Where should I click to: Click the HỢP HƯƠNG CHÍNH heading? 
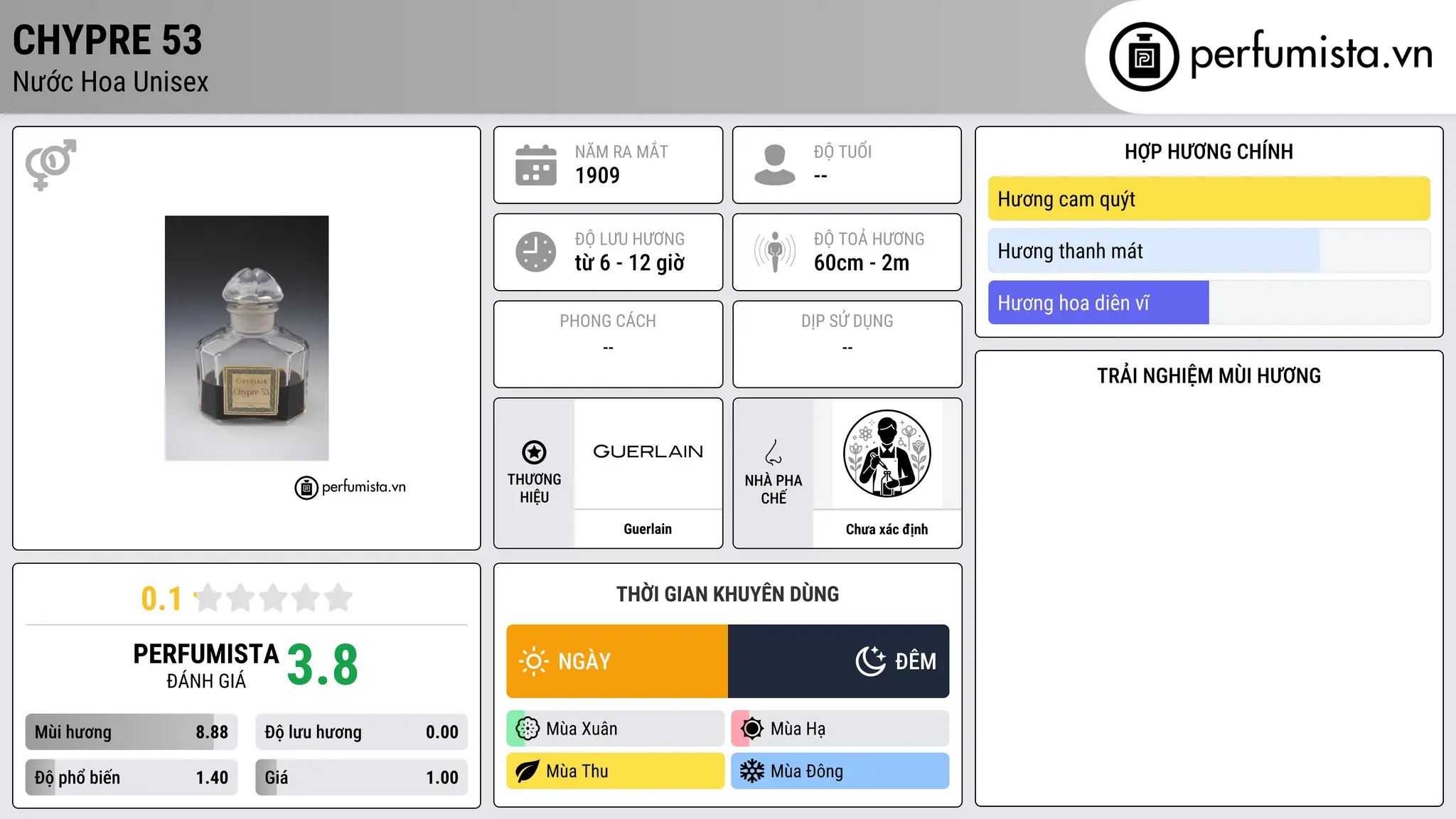click(1209, 152)
